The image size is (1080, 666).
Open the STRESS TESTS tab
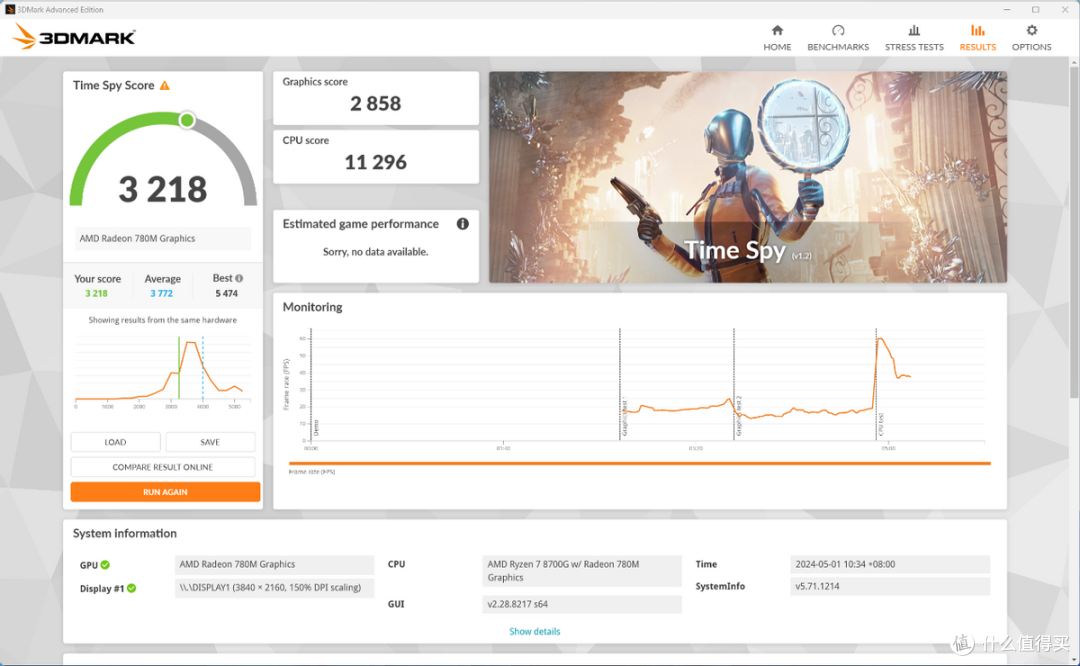tap(914, 38)
